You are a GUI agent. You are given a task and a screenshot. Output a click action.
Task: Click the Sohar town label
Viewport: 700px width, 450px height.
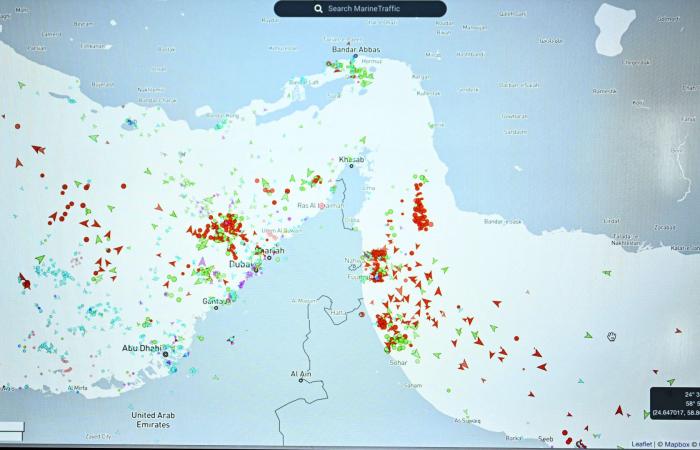click(x=397, y=362)
